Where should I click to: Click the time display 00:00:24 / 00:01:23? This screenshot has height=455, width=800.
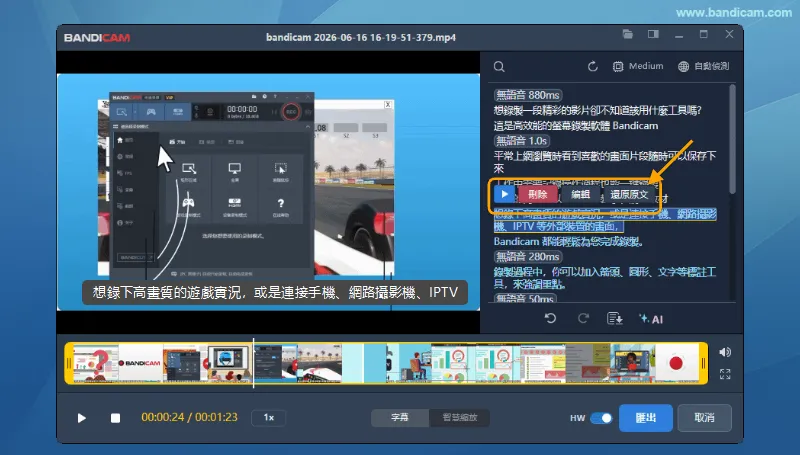pyautogui.click(x=189, y=417)
